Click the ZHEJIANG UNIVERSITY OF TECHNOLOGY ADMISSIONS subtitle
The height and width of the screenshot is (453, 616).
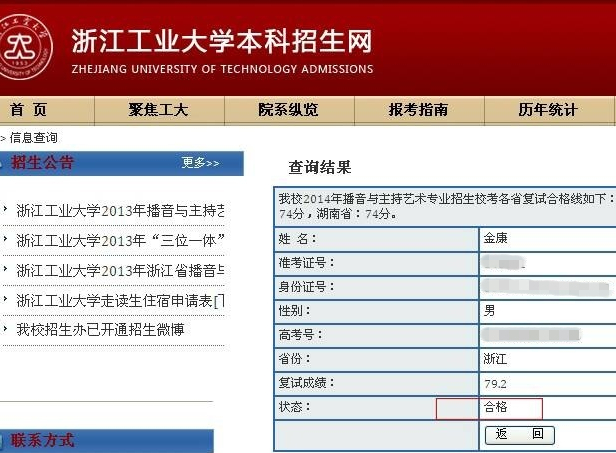point(222,69)
